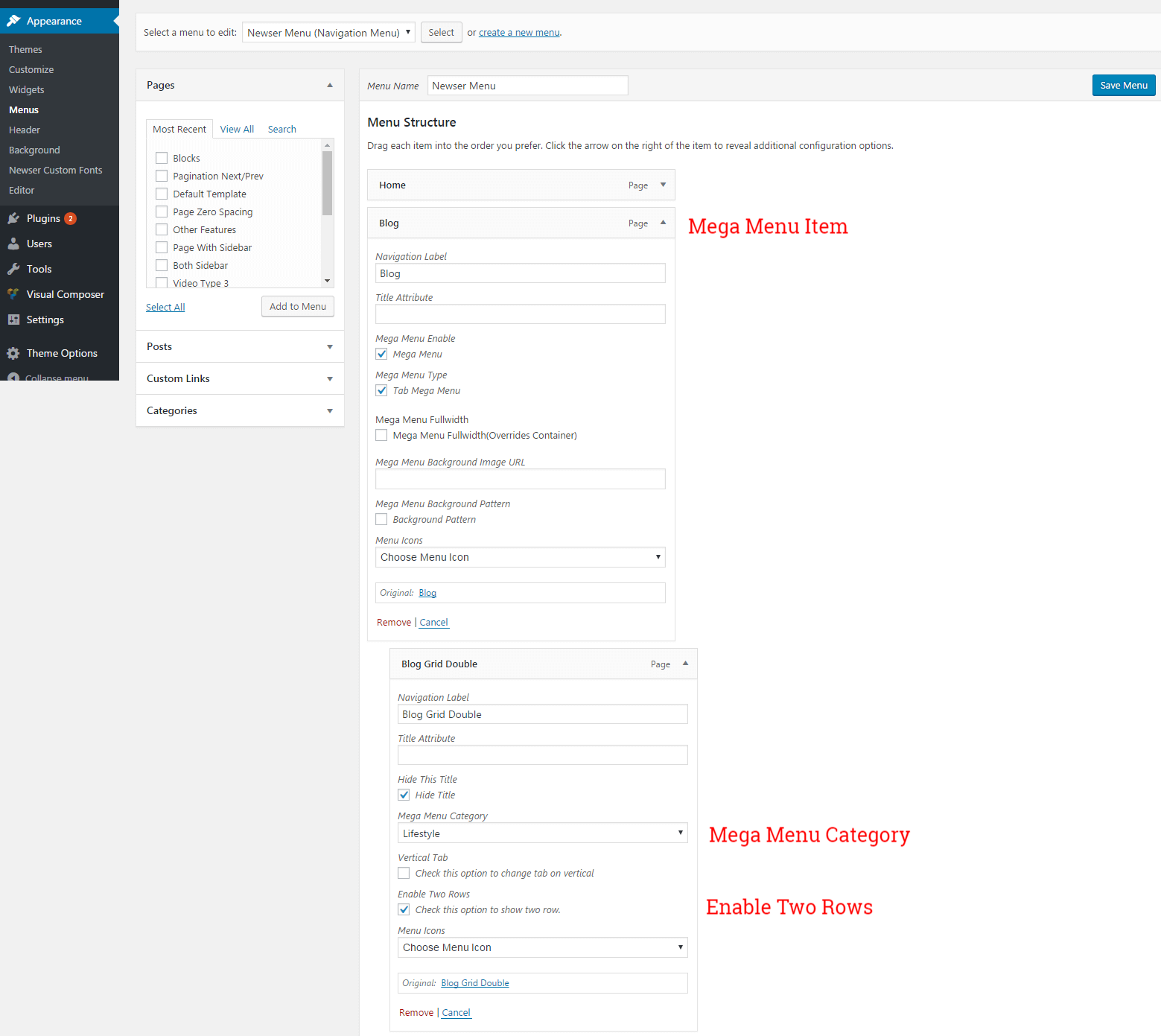Click the Plugins update count badge
This screenshot has width=1161, height=1036.
click(71, 218)
